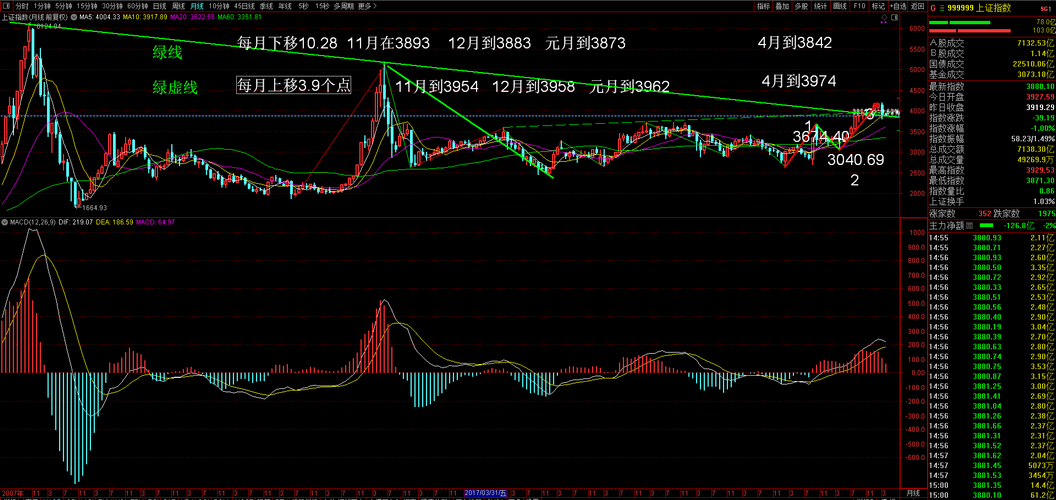Switch to 年线 yearly chart
This screenshot has width=1056, height=500.
285,6
